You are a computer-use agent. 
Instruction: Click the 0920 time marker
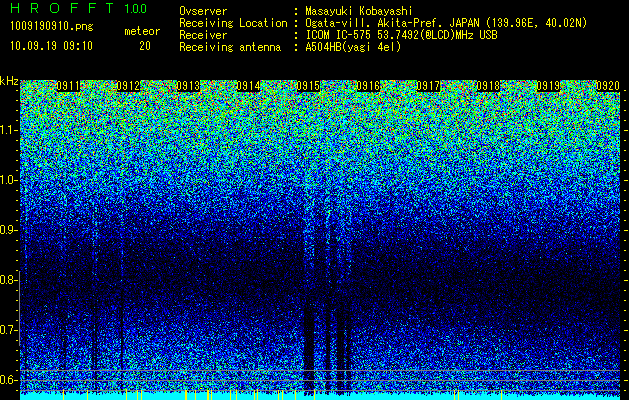[608, 86]
